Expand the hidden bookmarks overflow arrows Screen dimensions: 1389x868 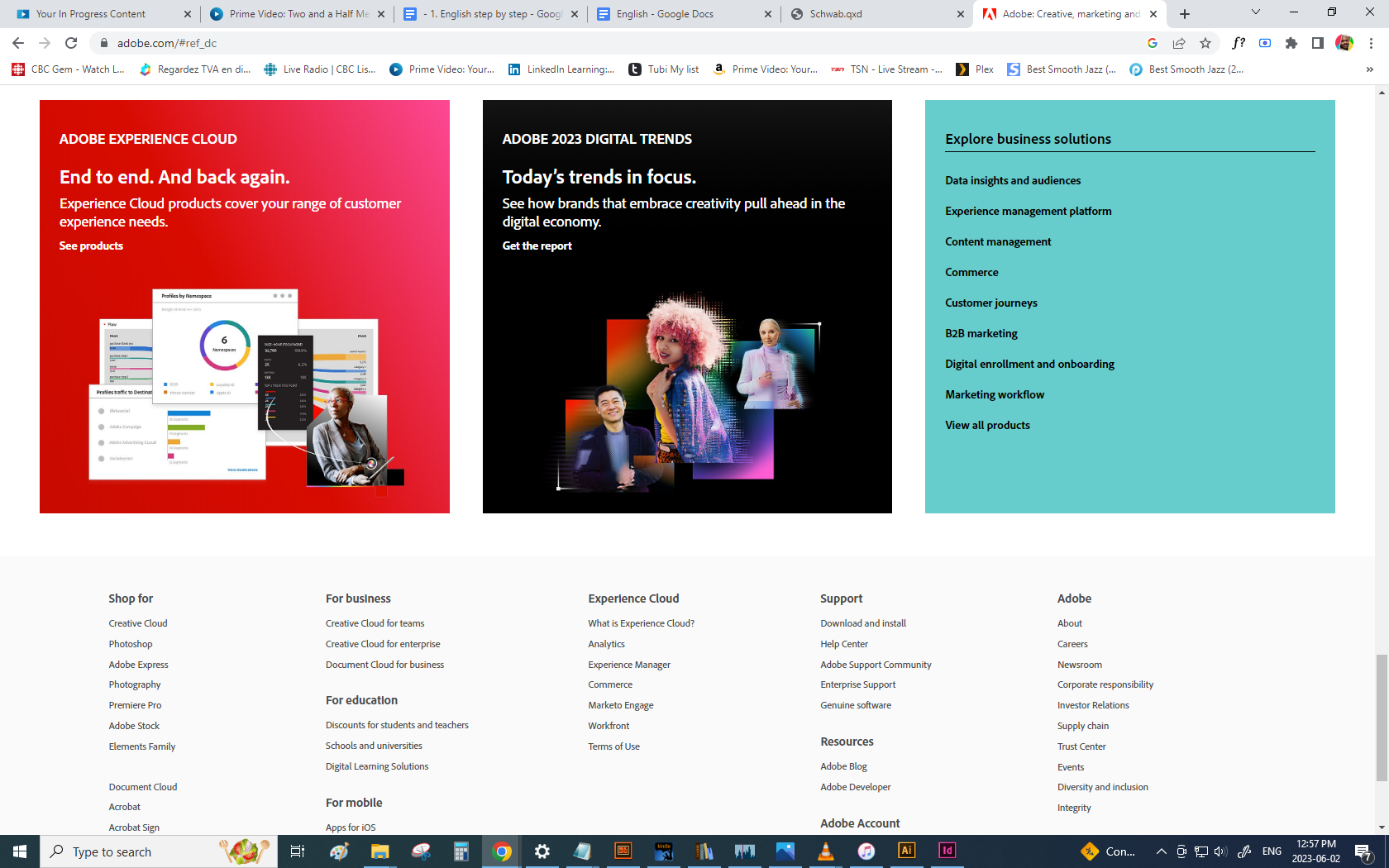pyautogui.click(x=1369, y=69)
